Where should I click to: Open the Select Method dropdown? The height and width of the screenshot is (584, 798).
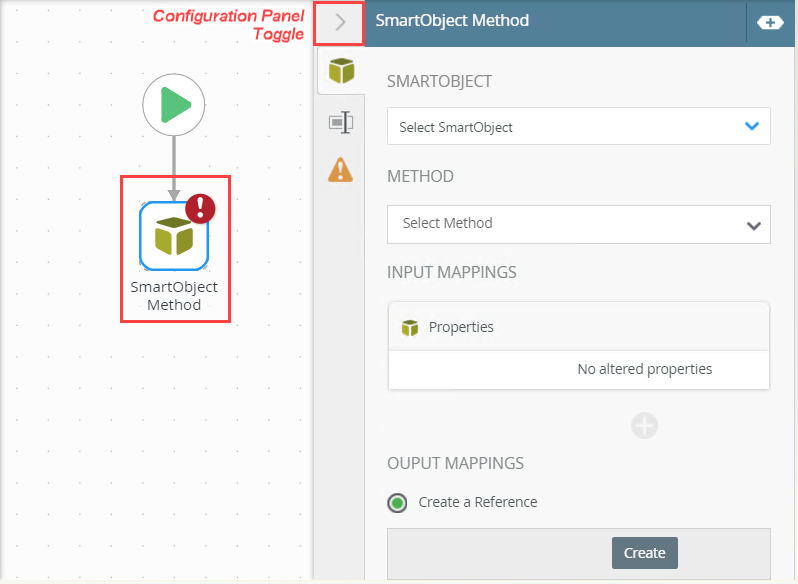click(579, 224)
